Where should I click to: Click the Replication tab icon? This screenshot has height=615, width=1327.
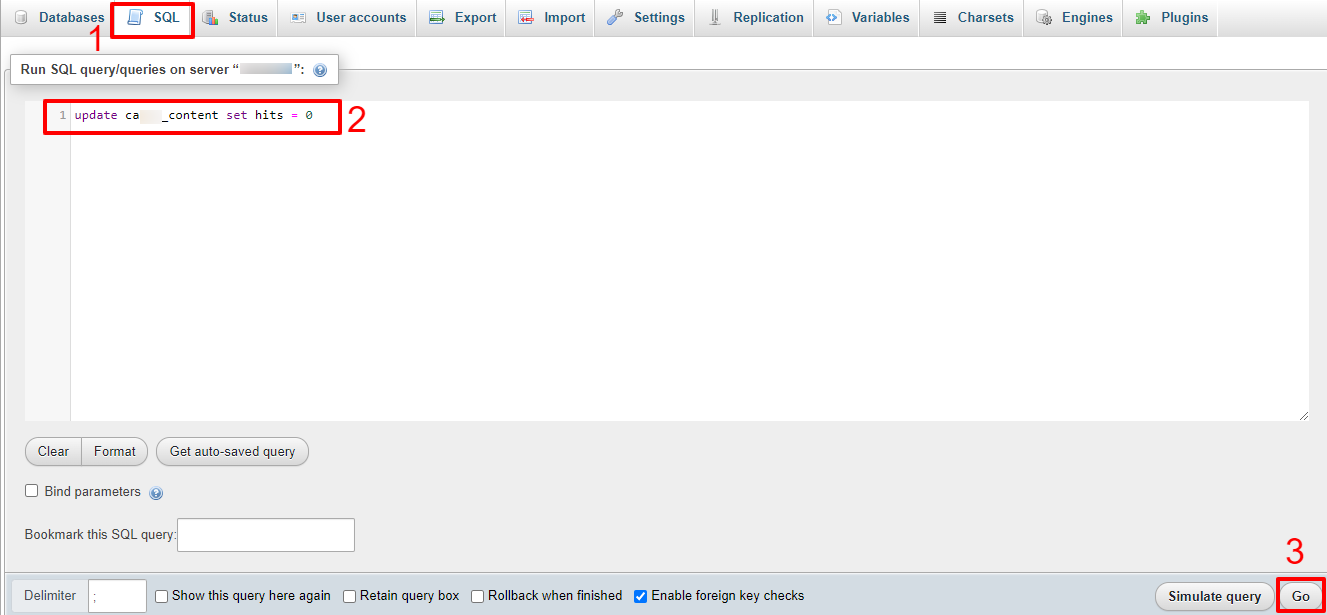click(714, 18)
